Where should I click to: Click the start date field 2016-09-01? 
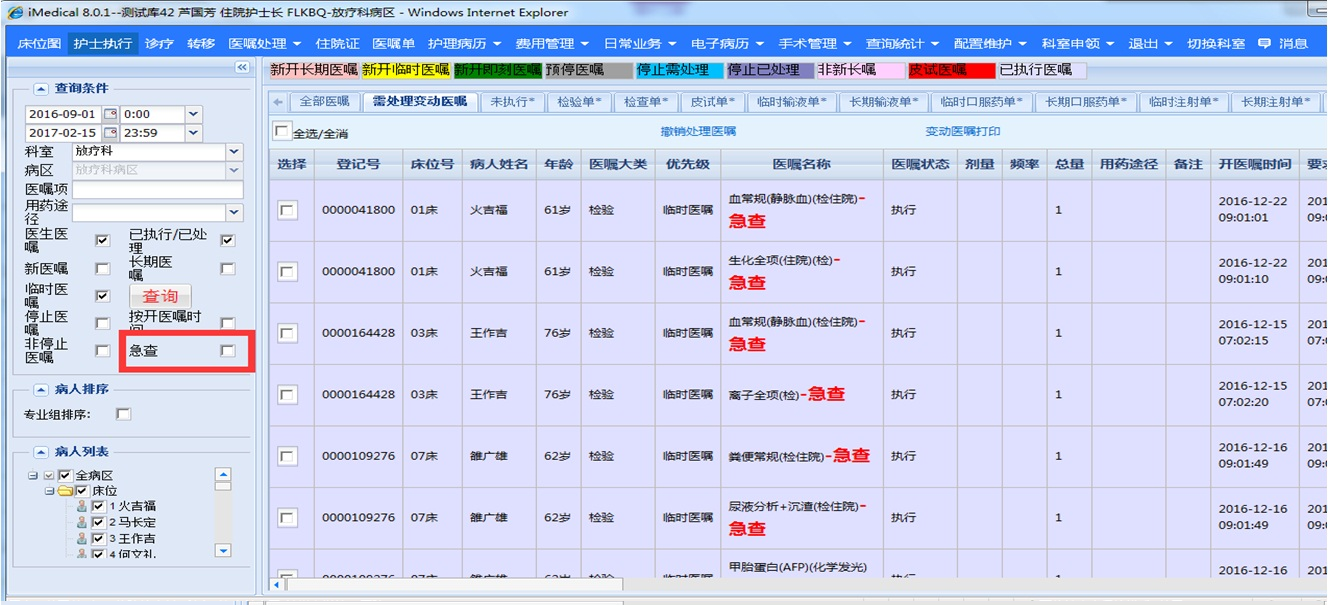[x=64, y=114]
